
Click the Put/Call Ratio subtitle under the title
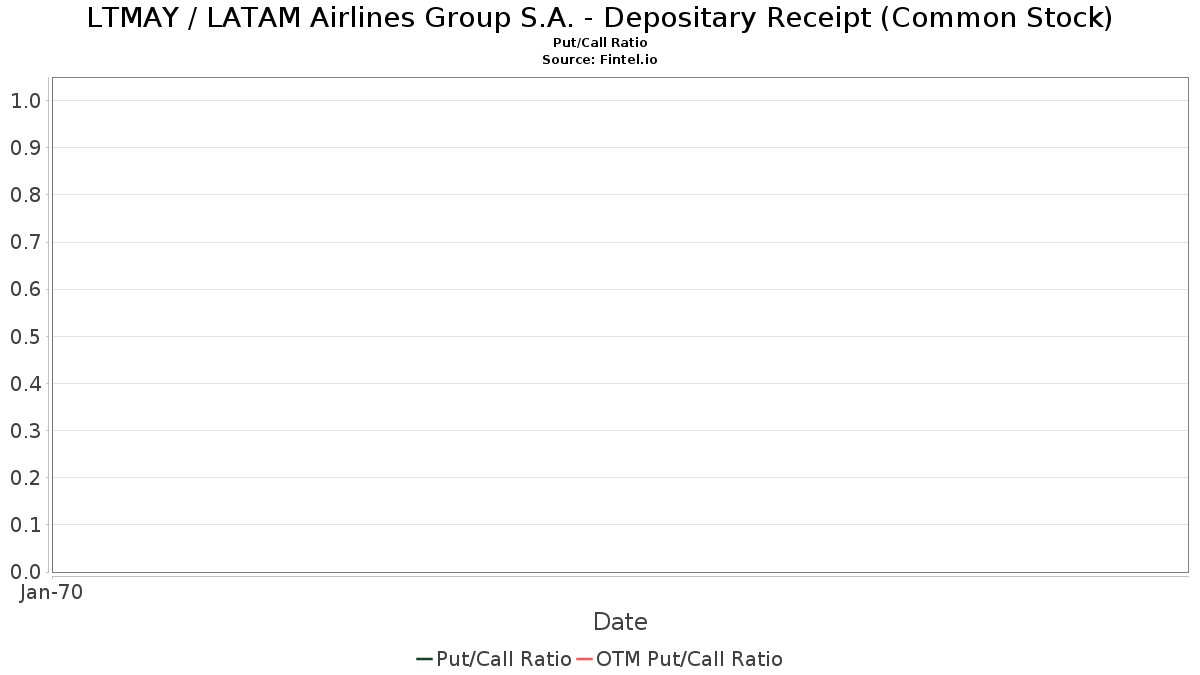(600, 43)
